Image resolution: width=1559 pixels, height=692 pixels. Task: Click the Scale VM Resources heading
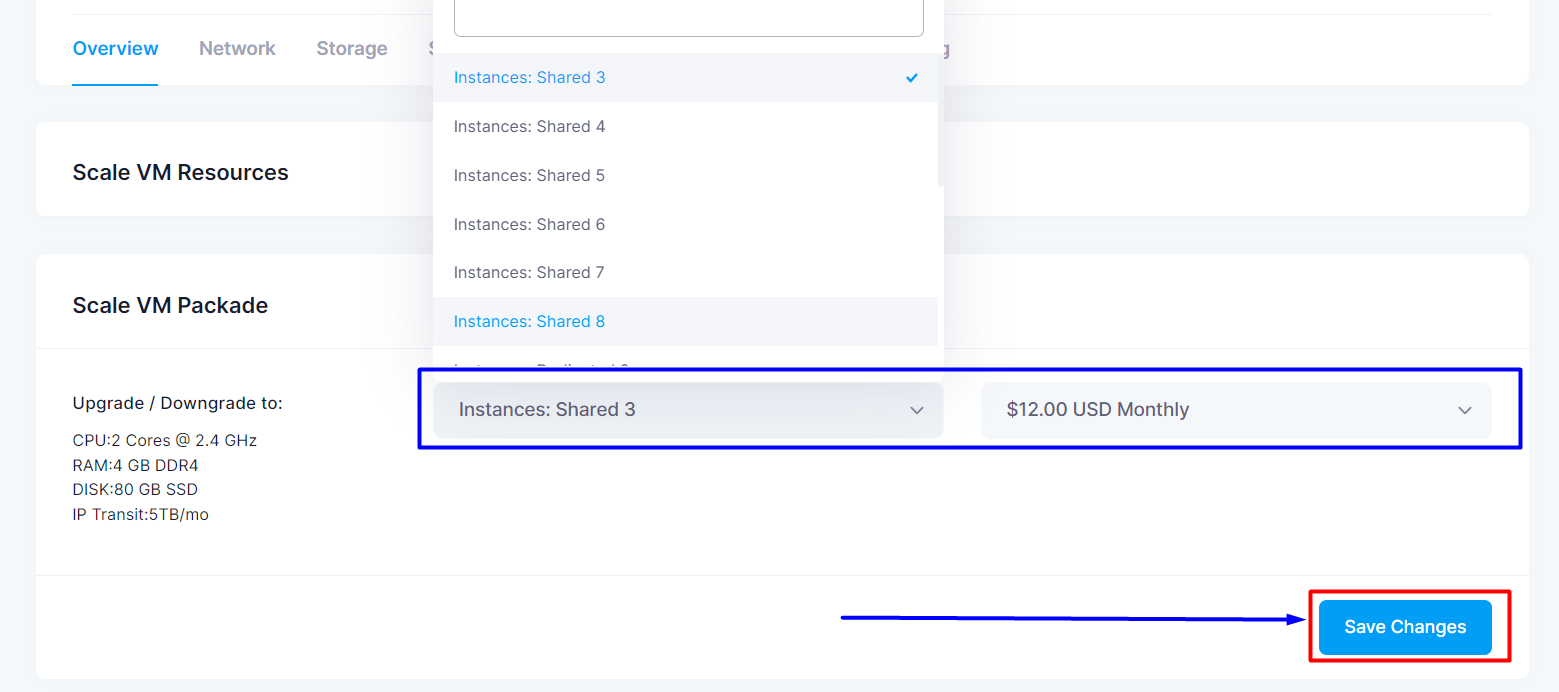pos(180,172)
